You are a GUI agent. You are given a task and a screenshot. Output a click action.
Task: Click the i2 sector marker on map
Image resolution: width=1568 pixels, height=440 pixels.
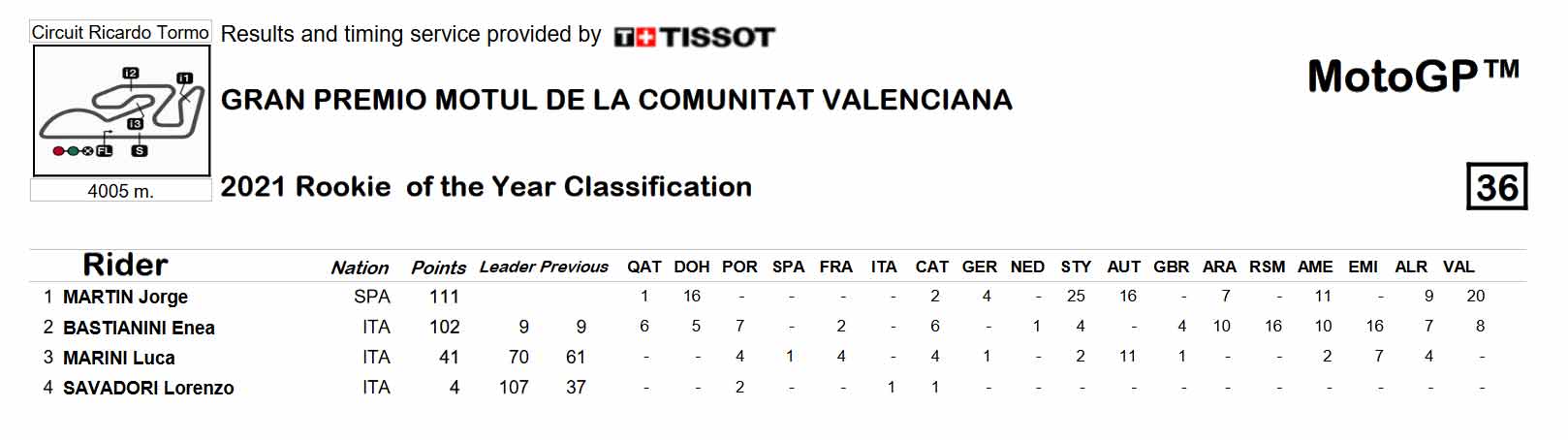(x=131, y=73)
